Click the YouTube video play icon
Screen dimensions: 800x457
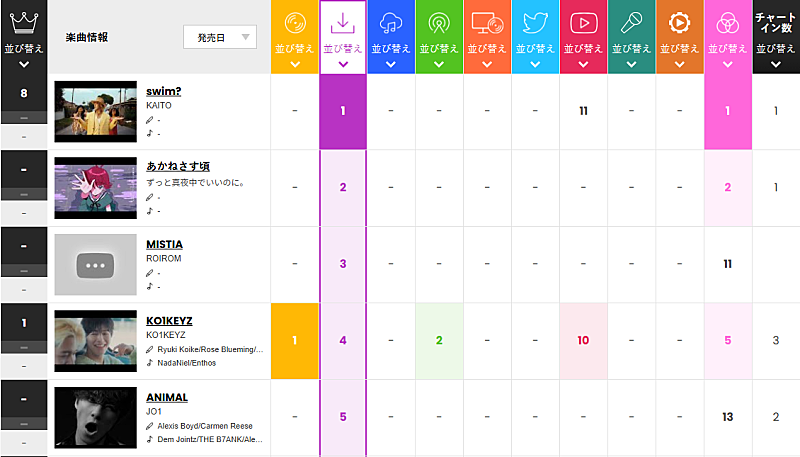click(x=583, y=23)
